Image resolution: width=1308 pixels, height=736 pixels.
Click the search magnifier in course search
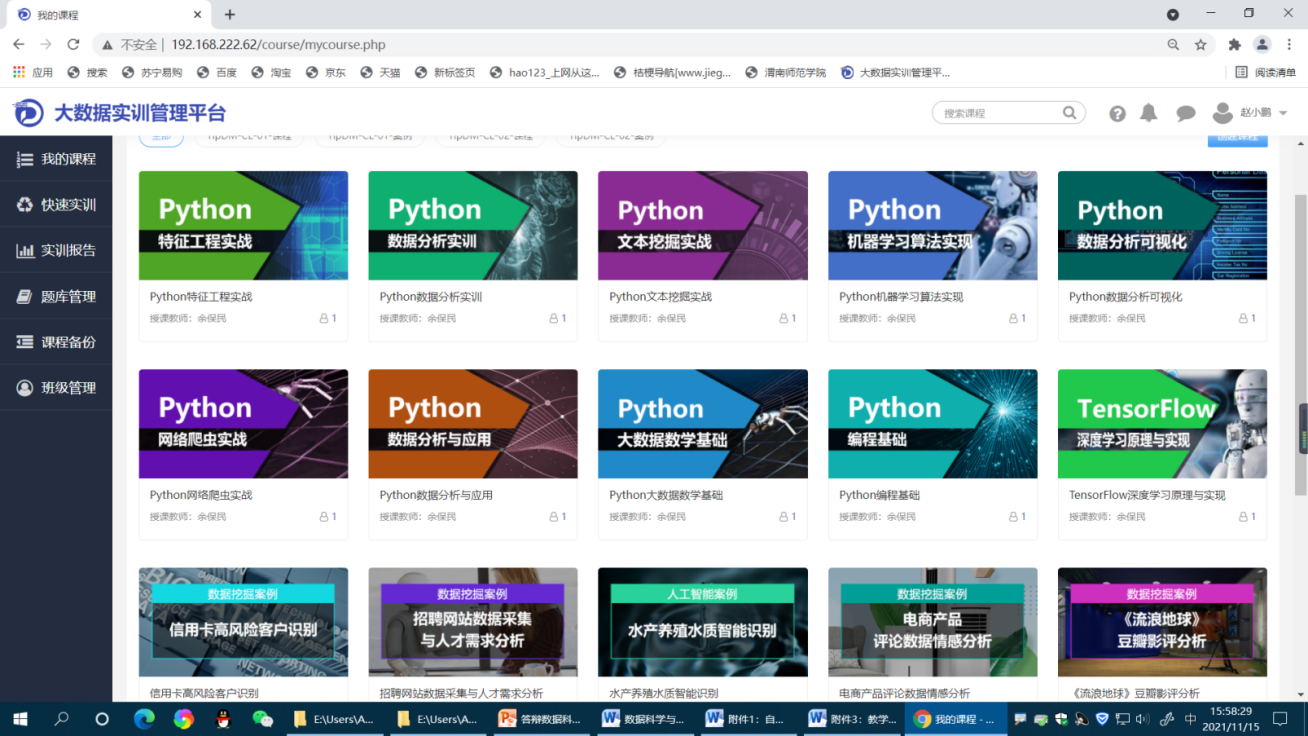1069,113
